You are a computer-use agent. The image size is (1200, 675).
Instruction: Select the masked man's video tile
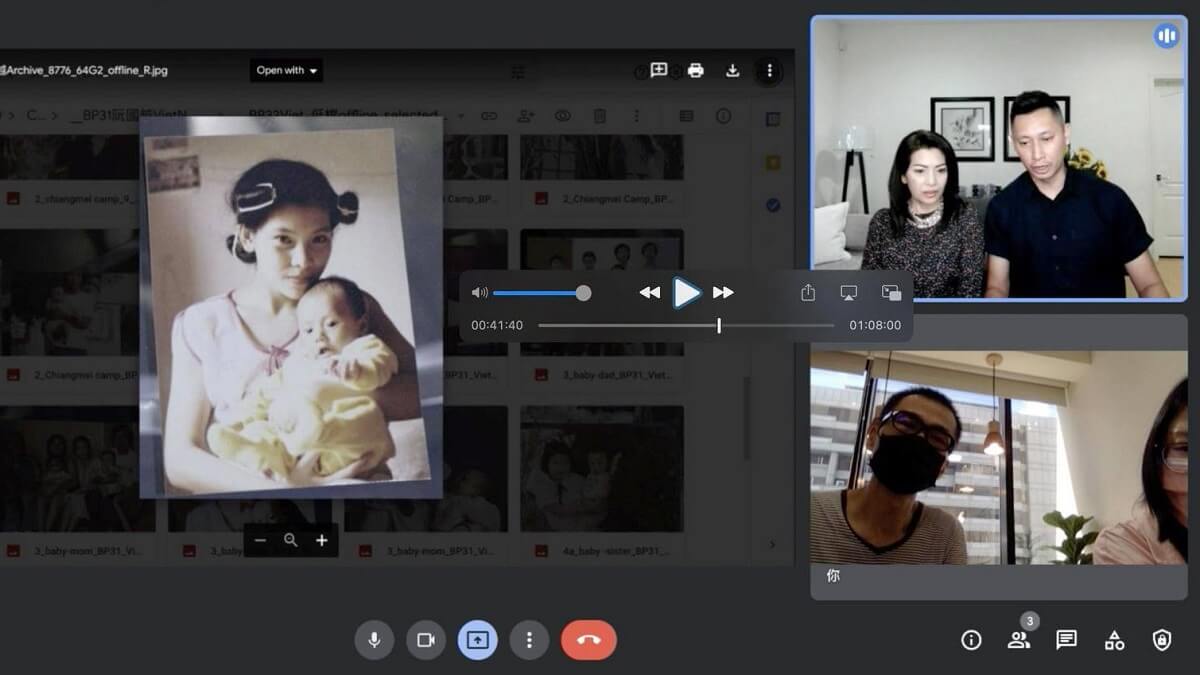pos(999,457)
